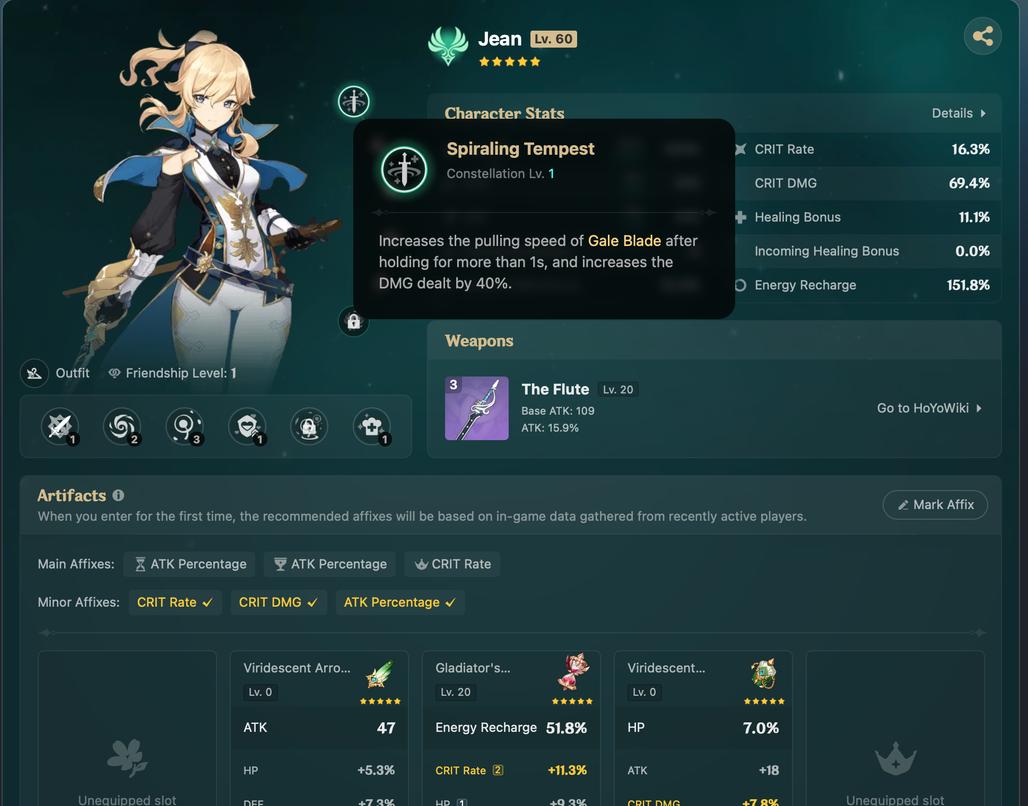This screenshot has height=806, width=1028.
Task: Click the Artifacts info icon
Action: click(118, 495)
